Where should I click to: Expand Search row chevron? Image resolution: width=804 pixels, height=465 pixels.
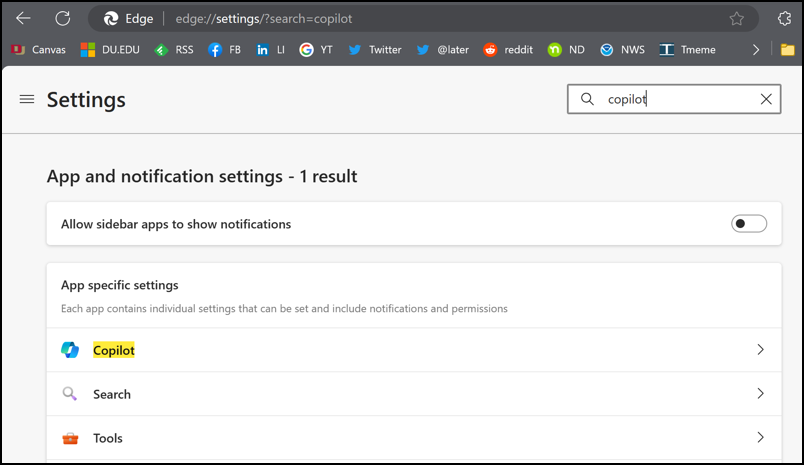point(760,393)
